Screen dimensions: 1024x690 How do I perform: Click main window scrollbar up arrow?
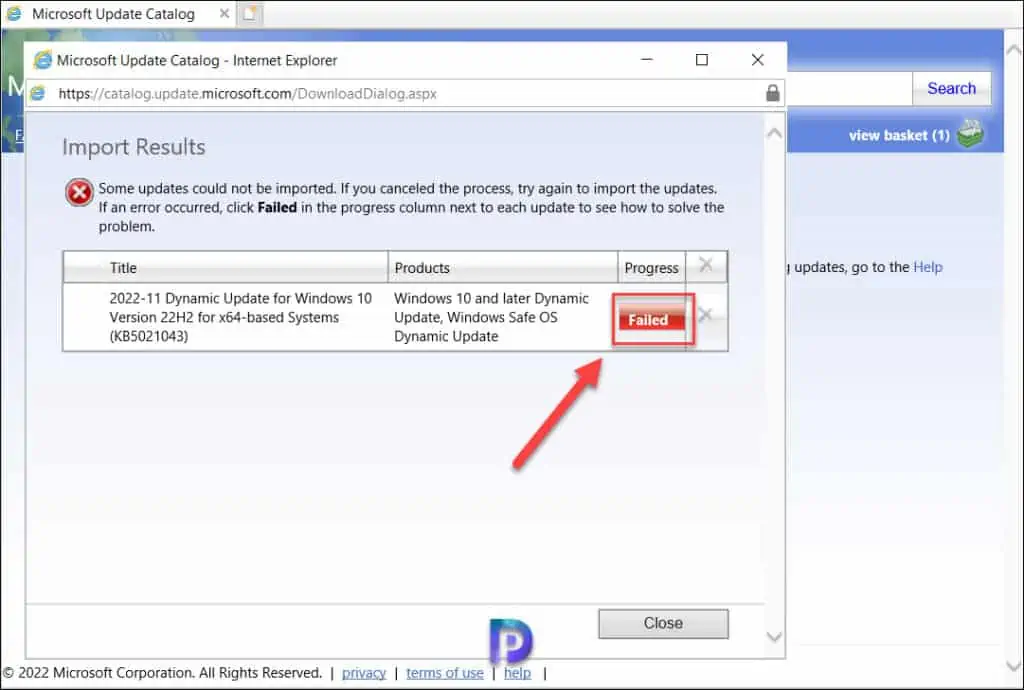pos(1014,50)
